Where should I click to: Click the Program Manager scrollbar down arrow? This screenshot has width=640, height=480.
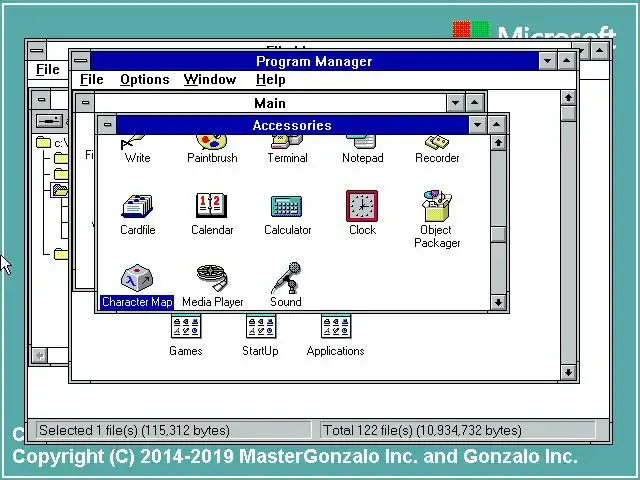tap(568, 372)
